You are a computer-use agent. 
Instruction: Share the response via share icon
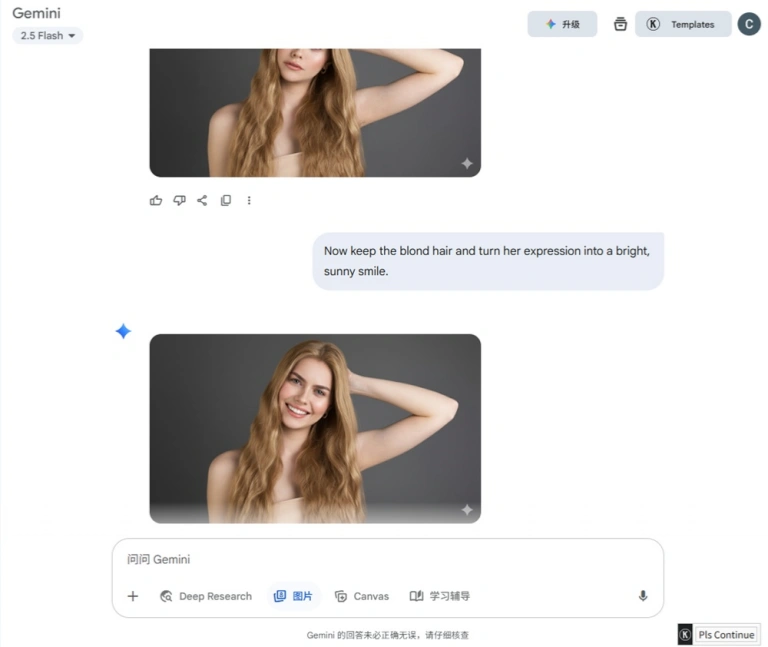(x=202, y=200)
